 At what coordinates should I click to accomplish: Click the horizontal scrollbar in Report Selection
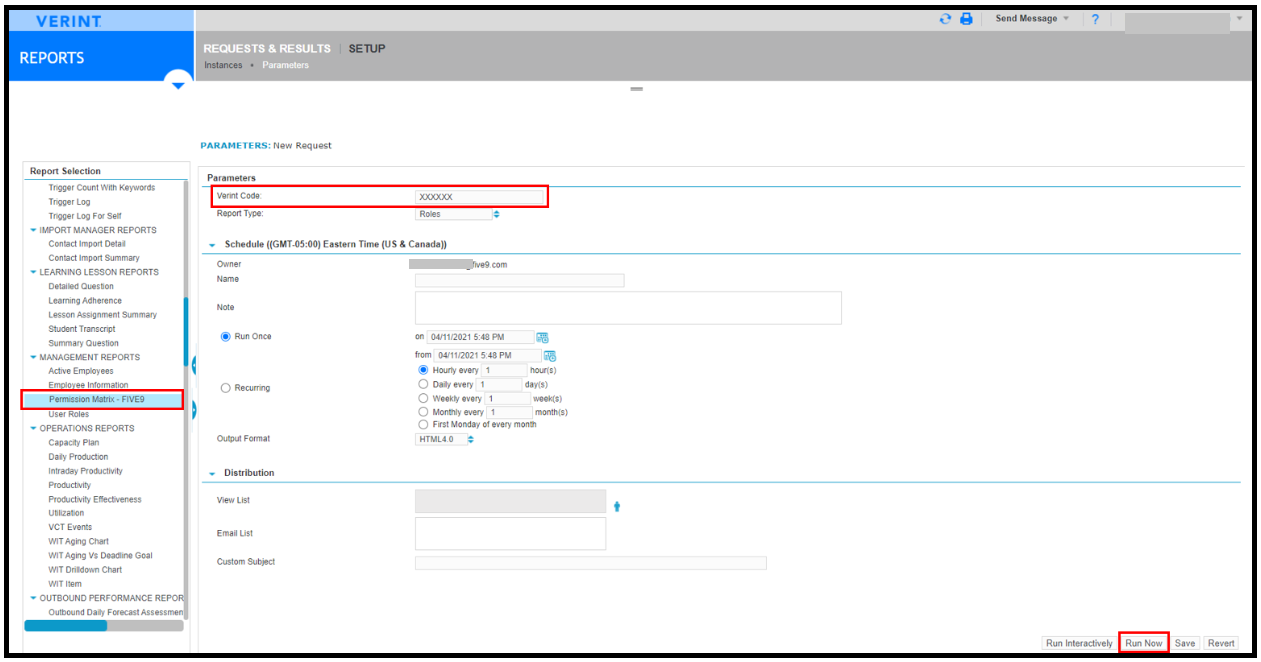(65, 626)
